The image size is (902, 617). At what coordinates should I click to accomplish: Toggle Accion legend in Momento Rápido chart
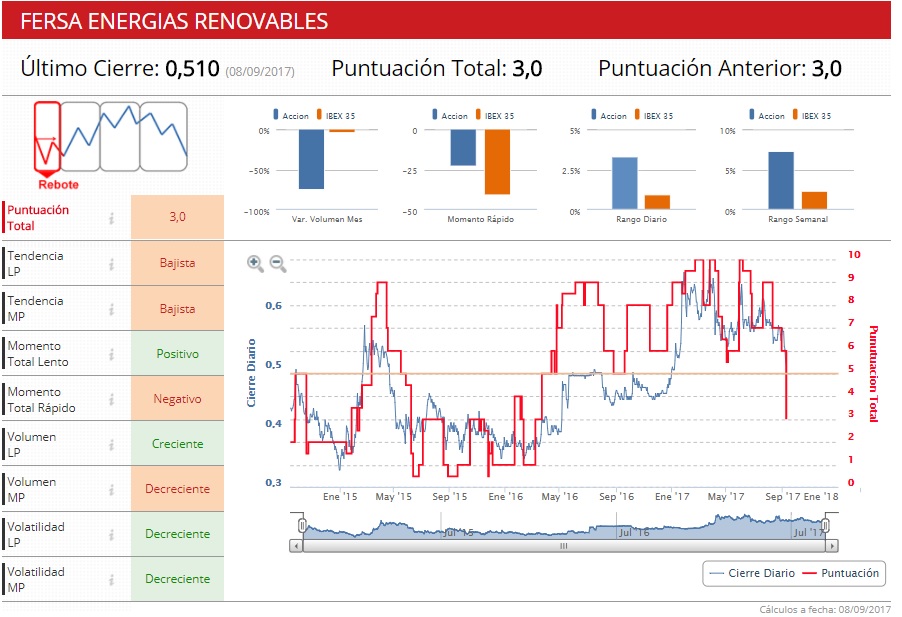click(x=450, y=115)
